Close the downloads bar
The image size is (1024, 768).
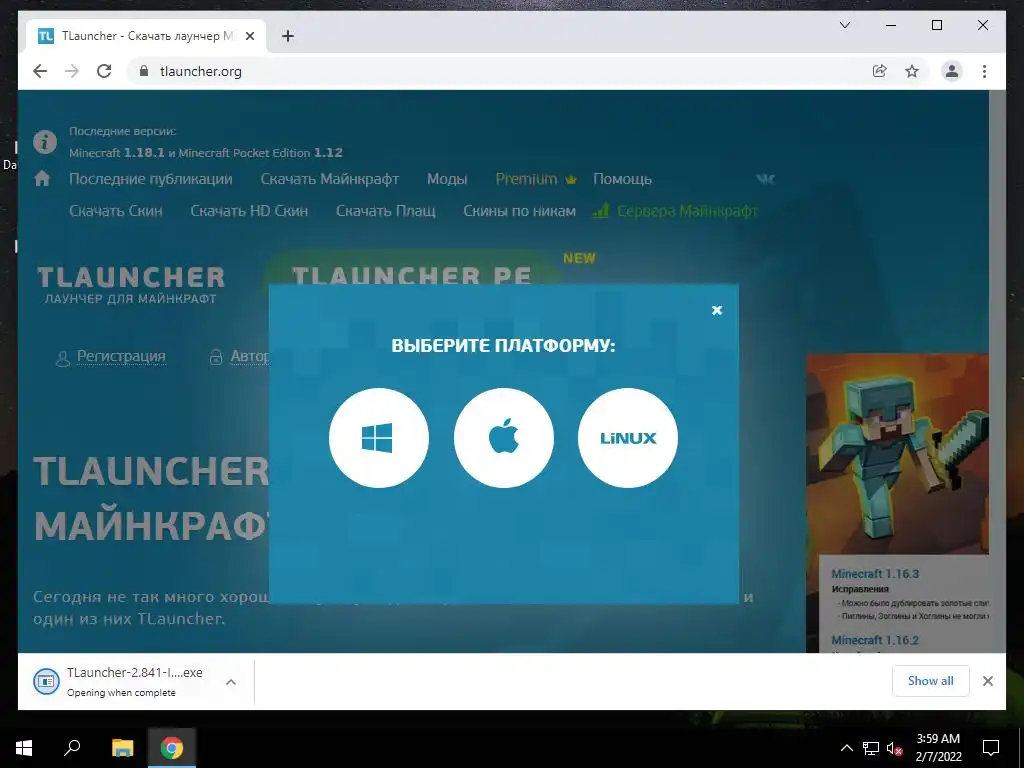987,681
